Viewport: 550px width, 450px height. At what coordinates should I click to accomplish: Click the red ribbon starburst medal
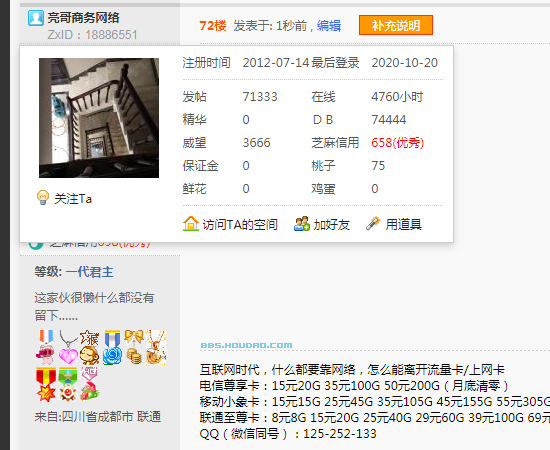click(46, 384)
